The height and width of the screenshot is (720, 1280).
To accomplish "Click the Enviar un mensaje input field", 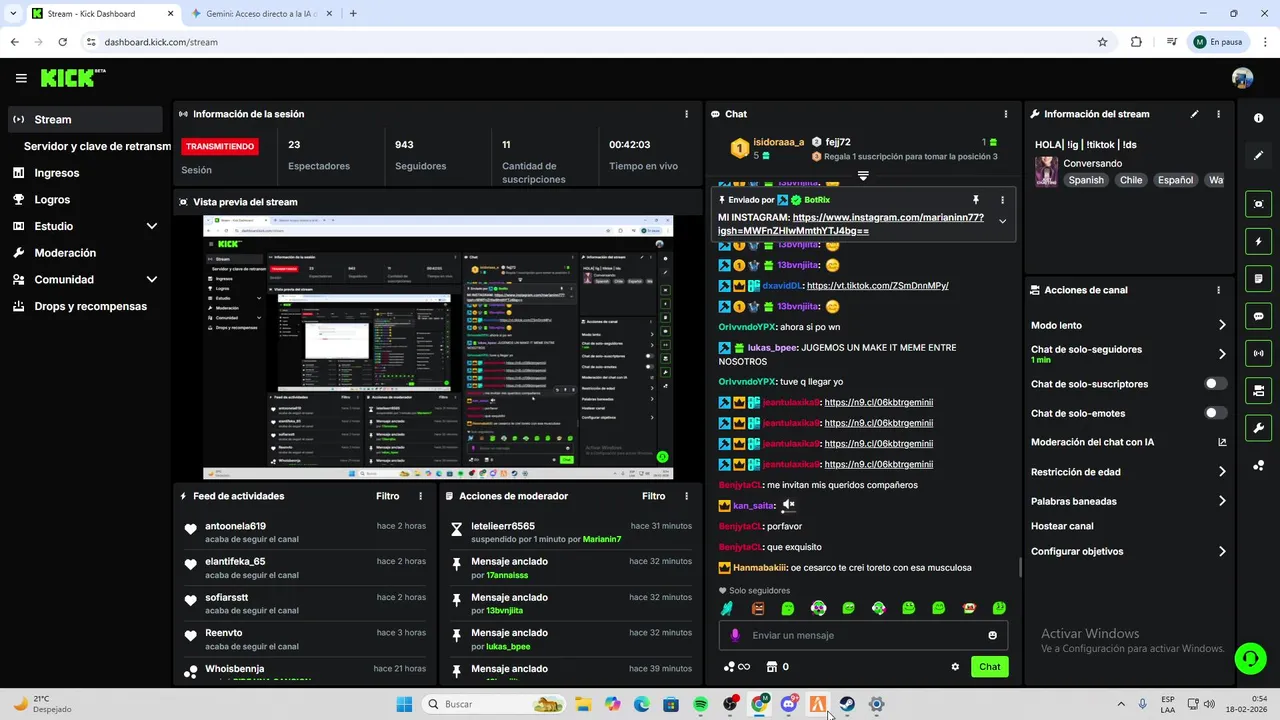I will [863, 635].
